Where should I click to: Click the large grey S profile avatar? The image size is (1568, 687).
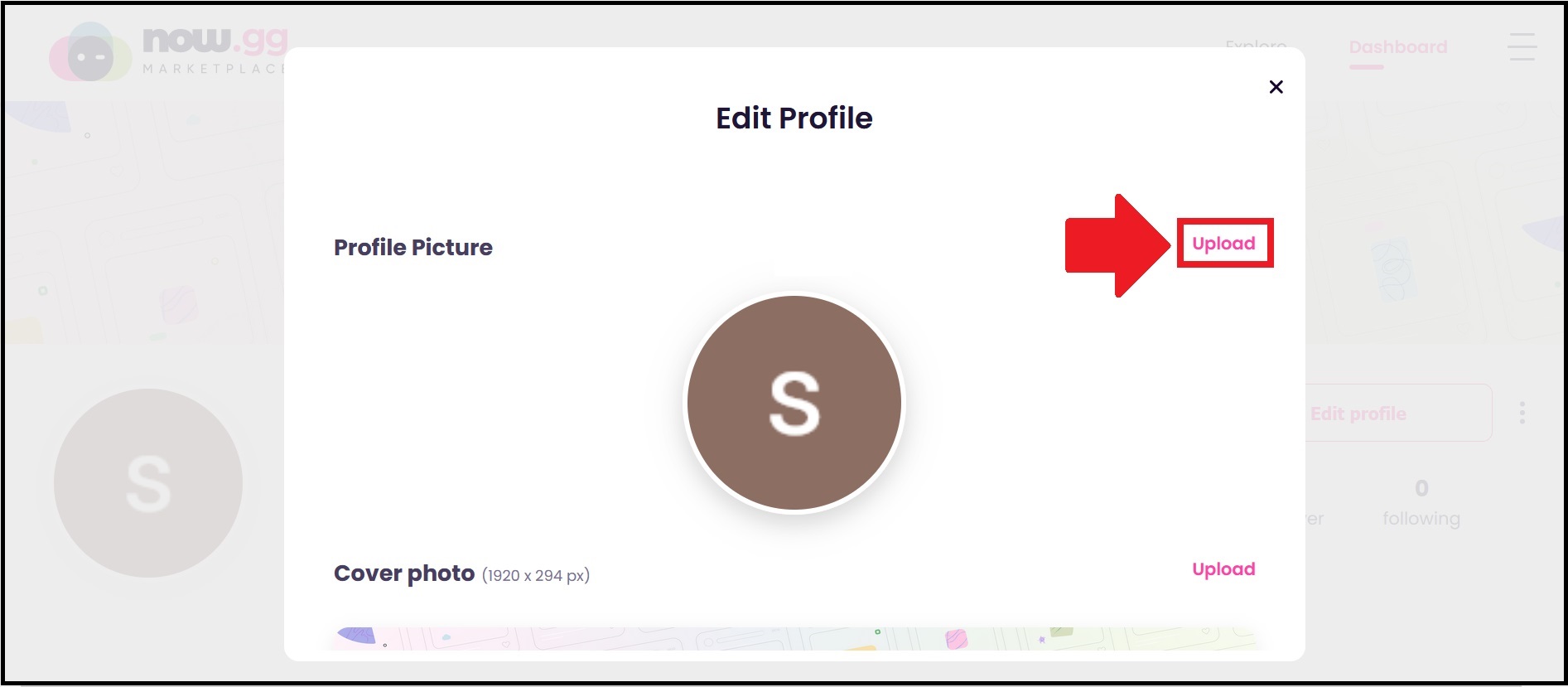point(148,483)
